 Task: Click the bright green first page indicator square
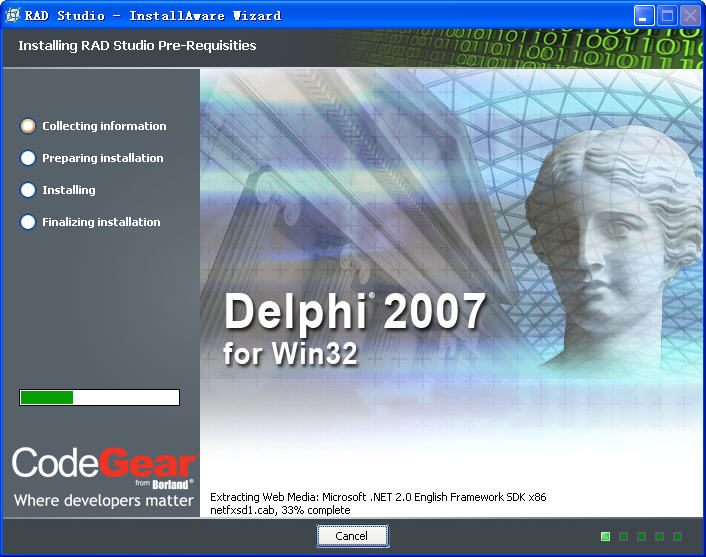tap(606, 536)
